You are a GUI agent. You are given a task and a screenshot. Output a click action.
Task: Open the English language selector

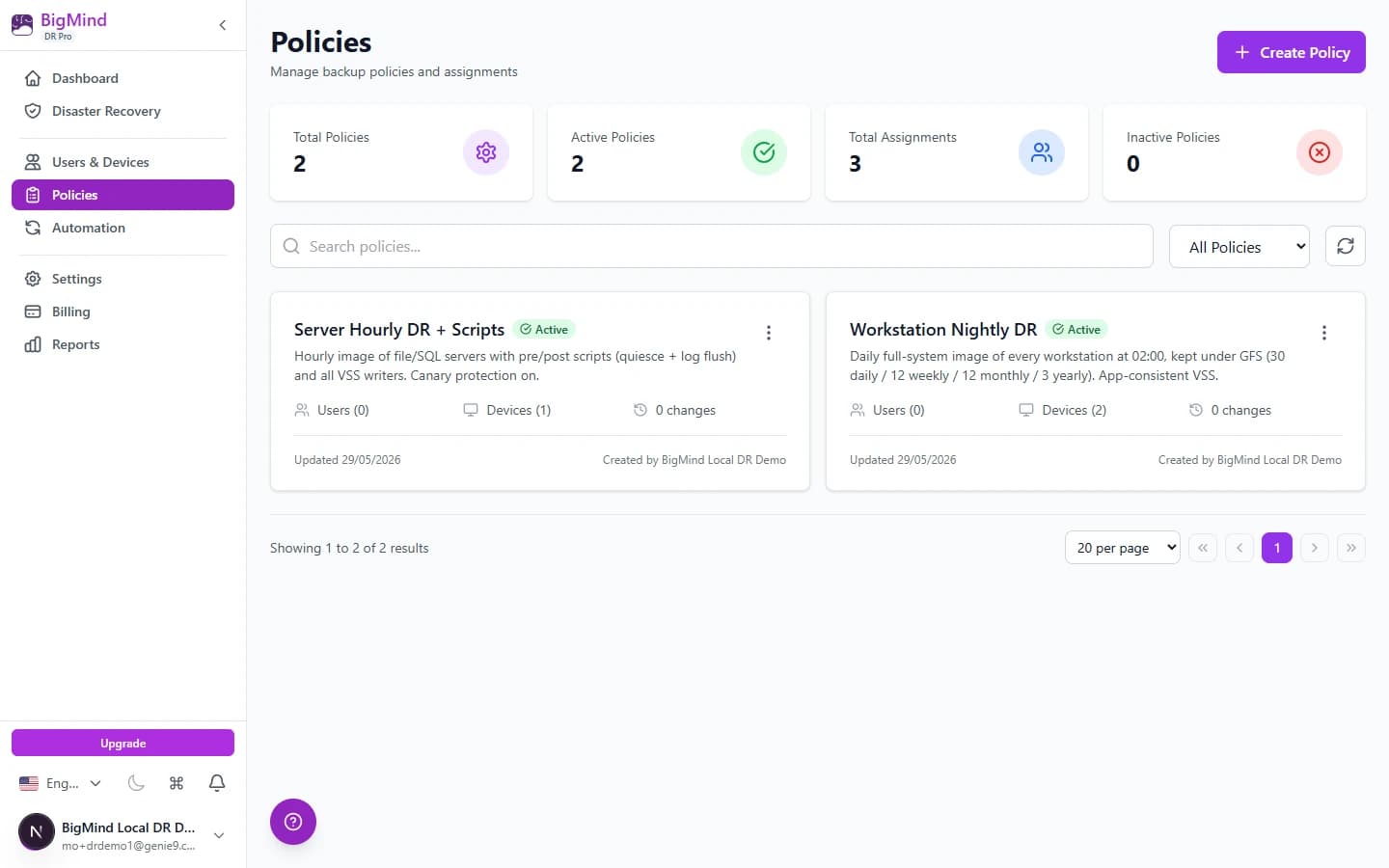[61, 783]
